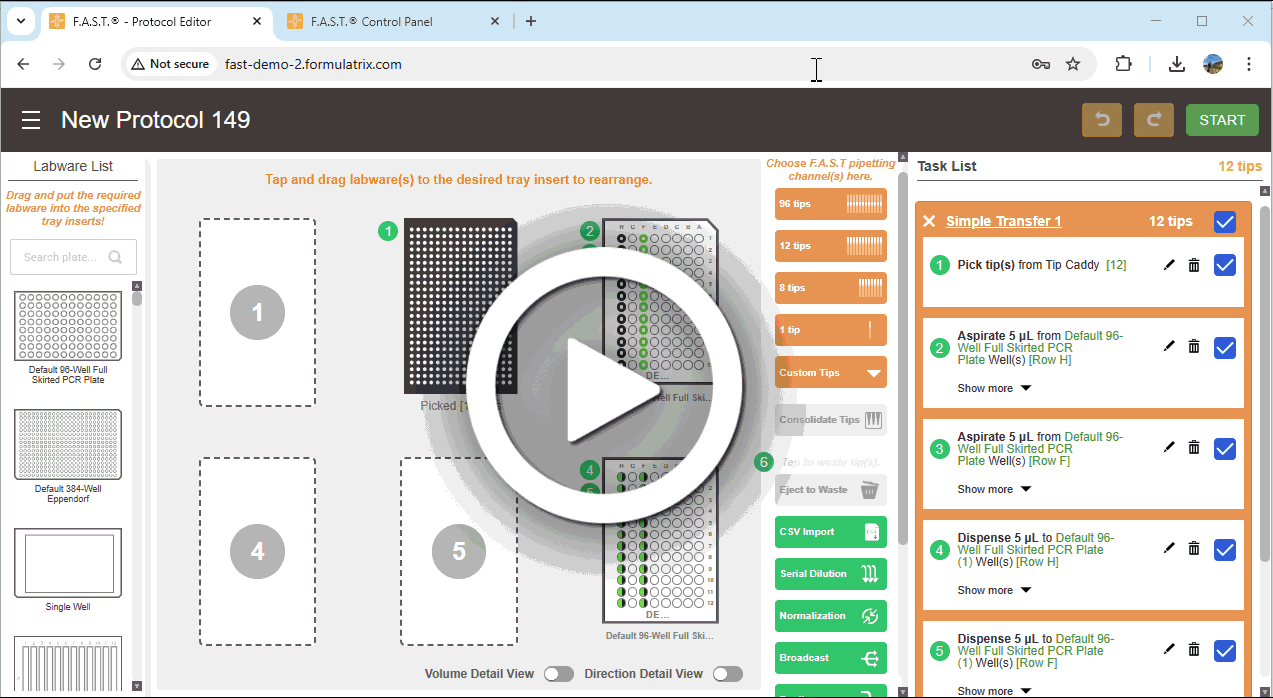Image resolution: width=1273 pixels, height=698 pixels.
Task: Edit the Dispense Row H step
Action: click(1169, 548)
